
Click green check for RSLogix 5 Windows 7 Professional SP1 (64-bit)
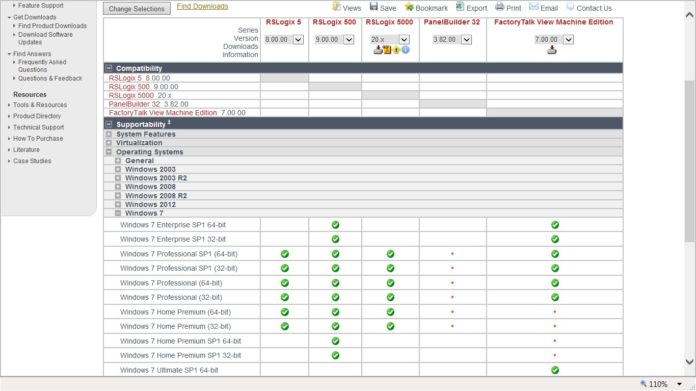coord(285,254)
